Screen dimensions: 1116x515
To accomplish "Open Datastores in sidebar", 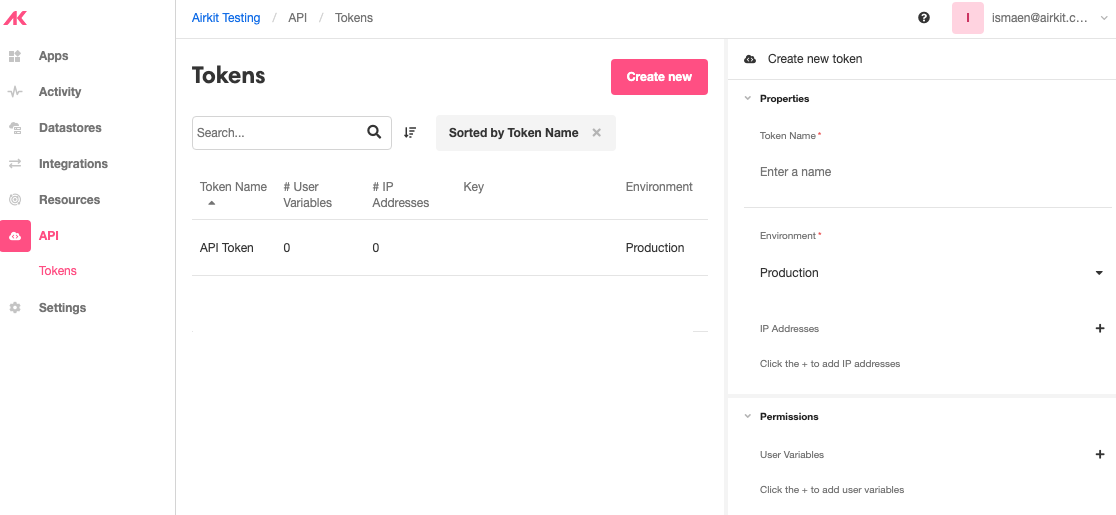I will 70,128.
